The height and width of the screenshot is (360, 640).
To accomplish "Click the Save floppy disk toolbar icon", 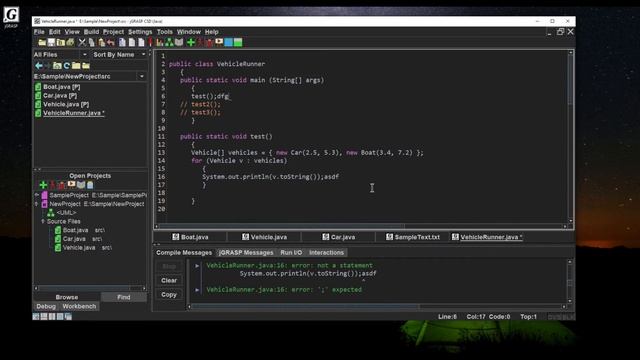I will pyautogui.click(x=51, y=42).
